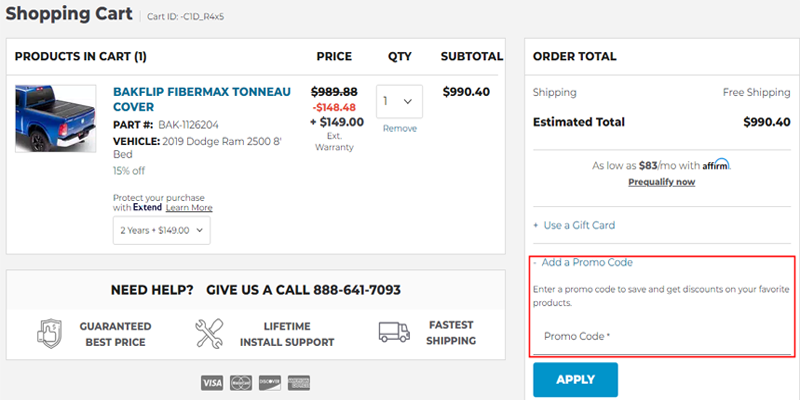Collapse the Add a Promo Code section
Image resolution: width=800 pixels, height=400 pixels.
click(x=583, y=262)
